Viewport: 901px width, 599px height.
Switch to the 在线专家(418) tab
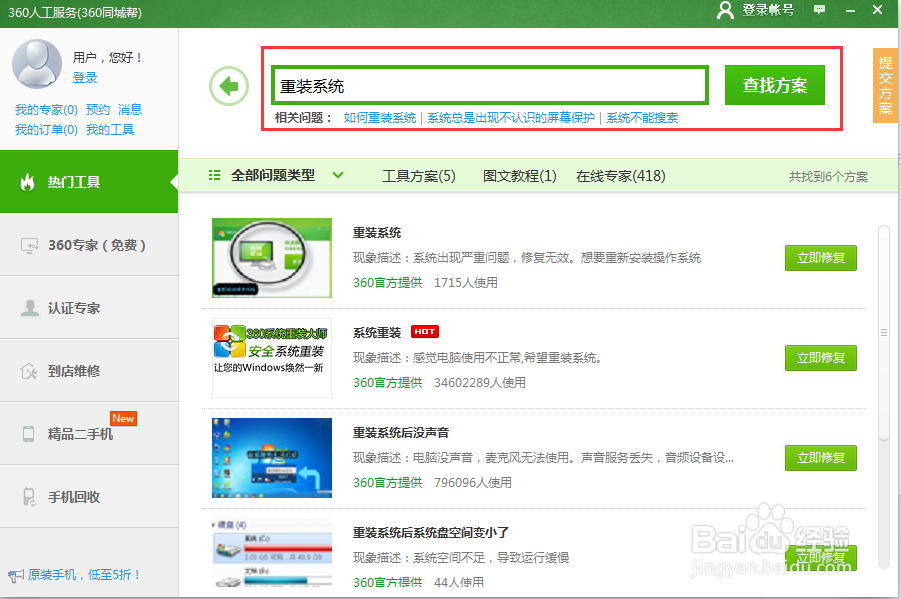[x=621, y=176]
